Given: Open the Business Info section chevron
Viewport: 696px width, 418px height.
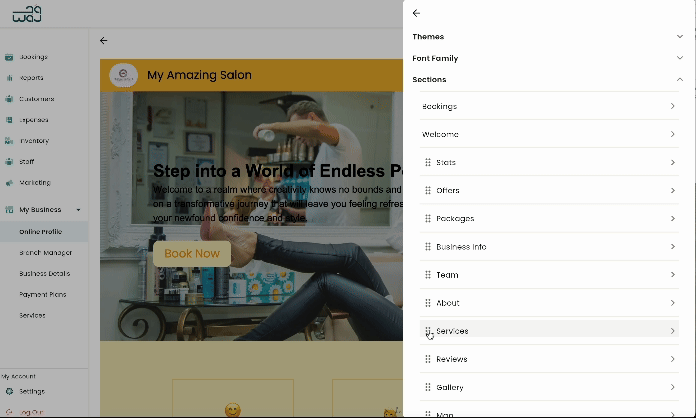Looking at the screenshot, I should coord(672,246).
